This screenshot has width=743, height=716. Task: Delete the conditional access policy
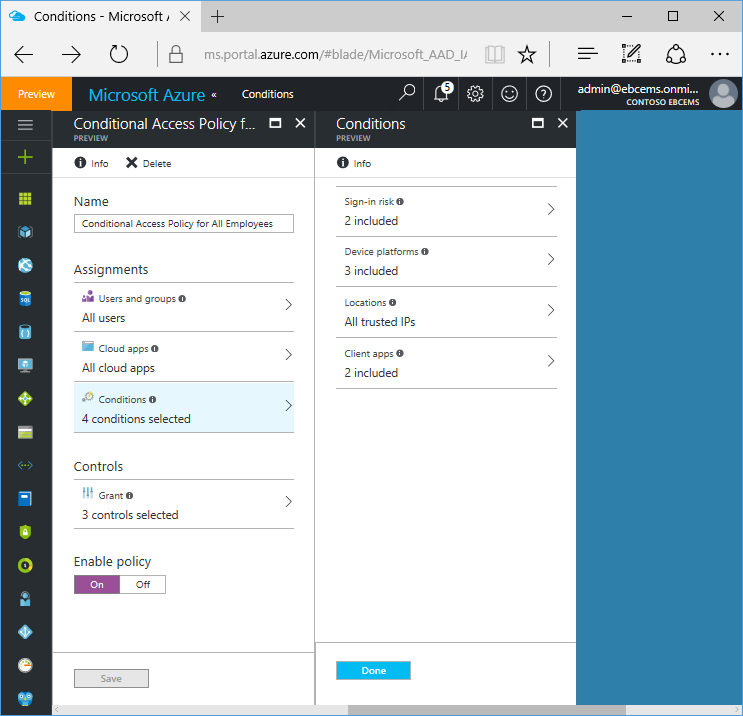pyautogui.click(x=148, y=163)
